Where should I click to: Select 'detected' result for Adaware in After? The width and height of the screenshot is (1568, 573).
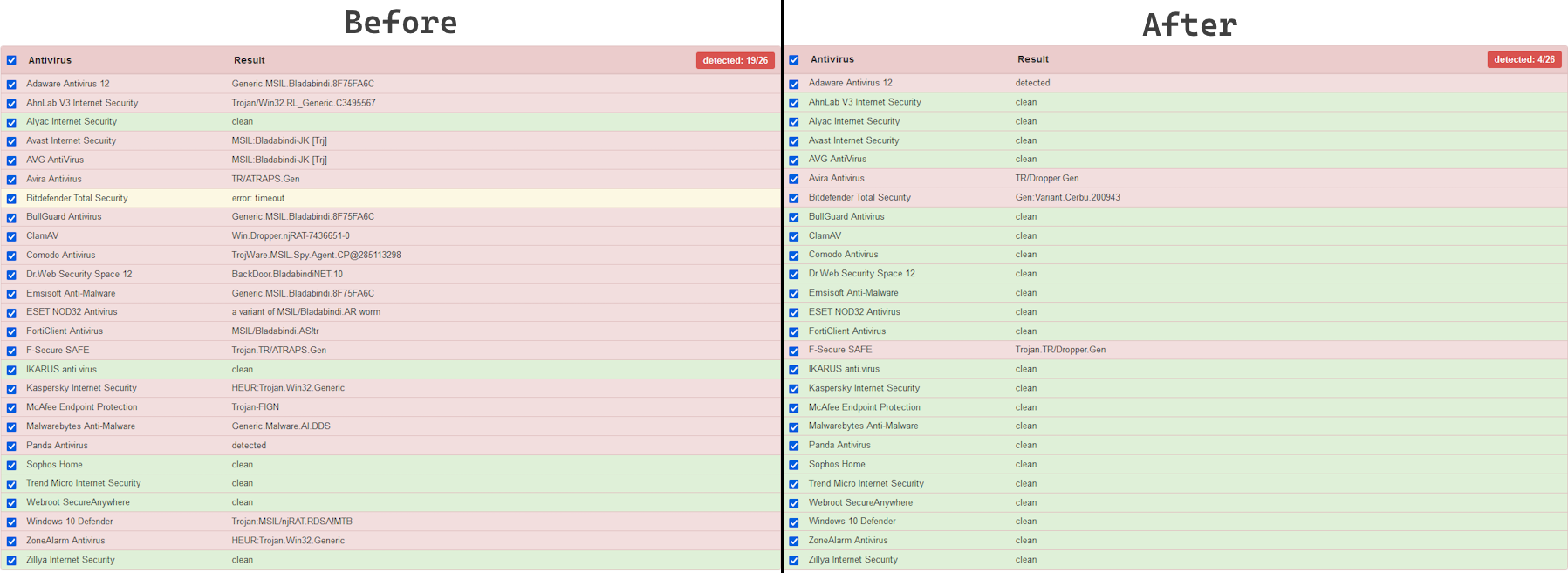pos(1033,83)
